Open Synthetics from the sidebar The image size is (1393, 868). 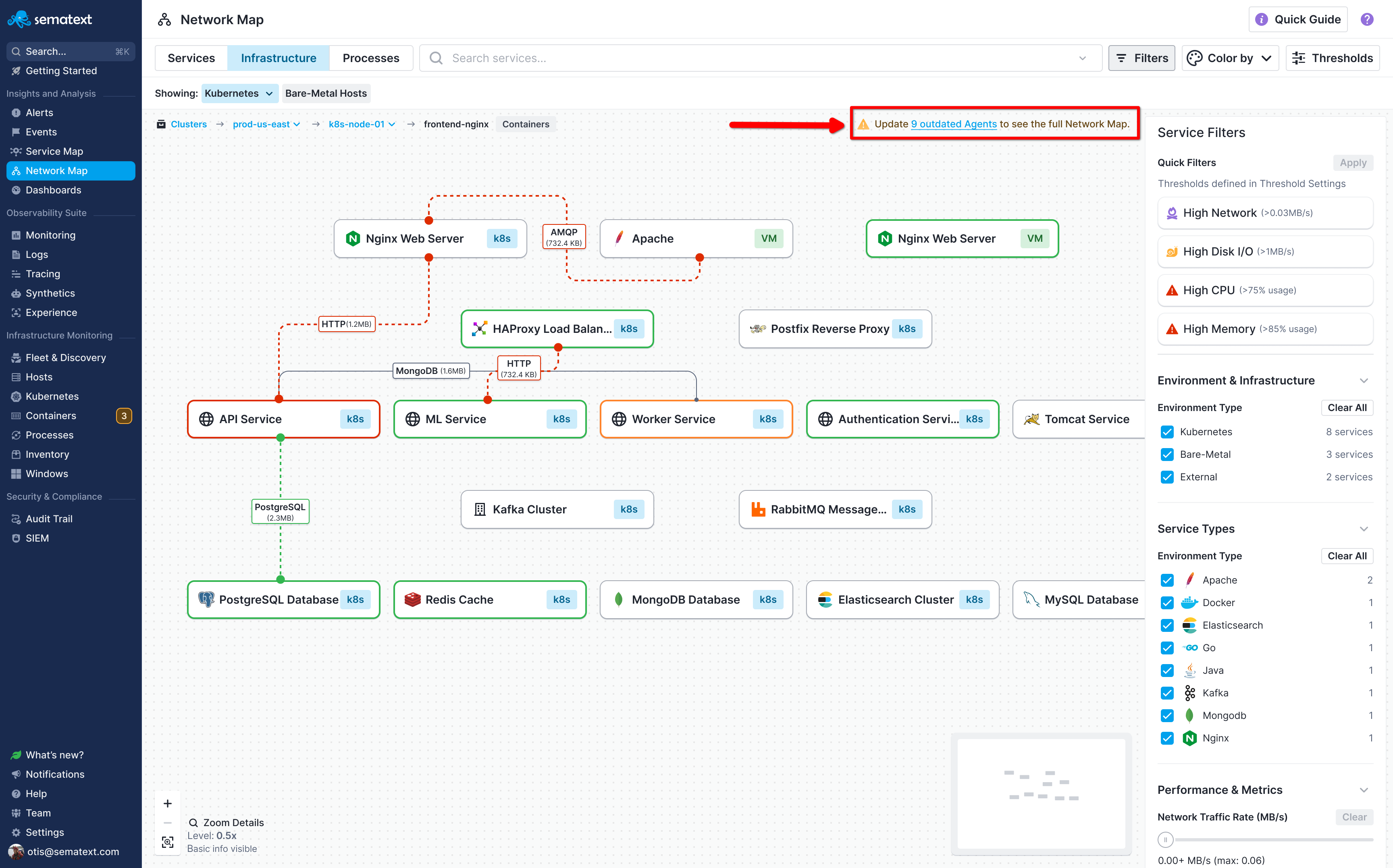coord(50,293)
